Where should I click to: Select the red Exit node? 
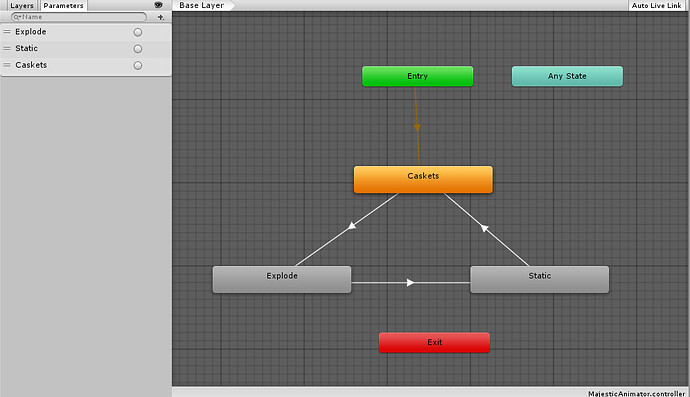pyautogui.click(x=434, y=342)
